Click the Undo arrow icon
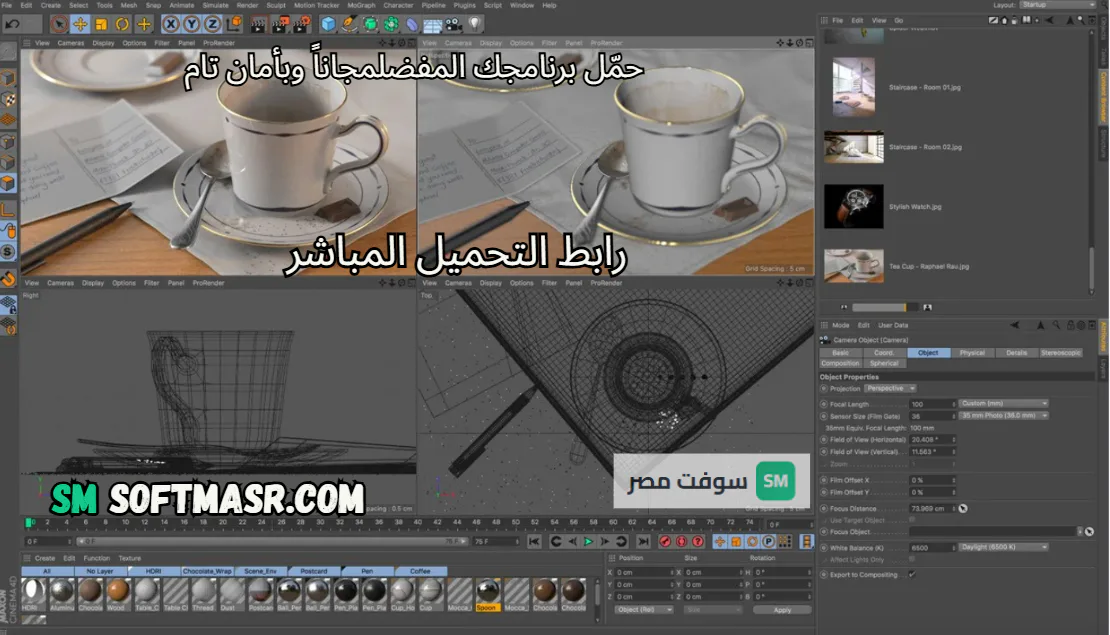1110x635 pixels. (x=12, y=25)
